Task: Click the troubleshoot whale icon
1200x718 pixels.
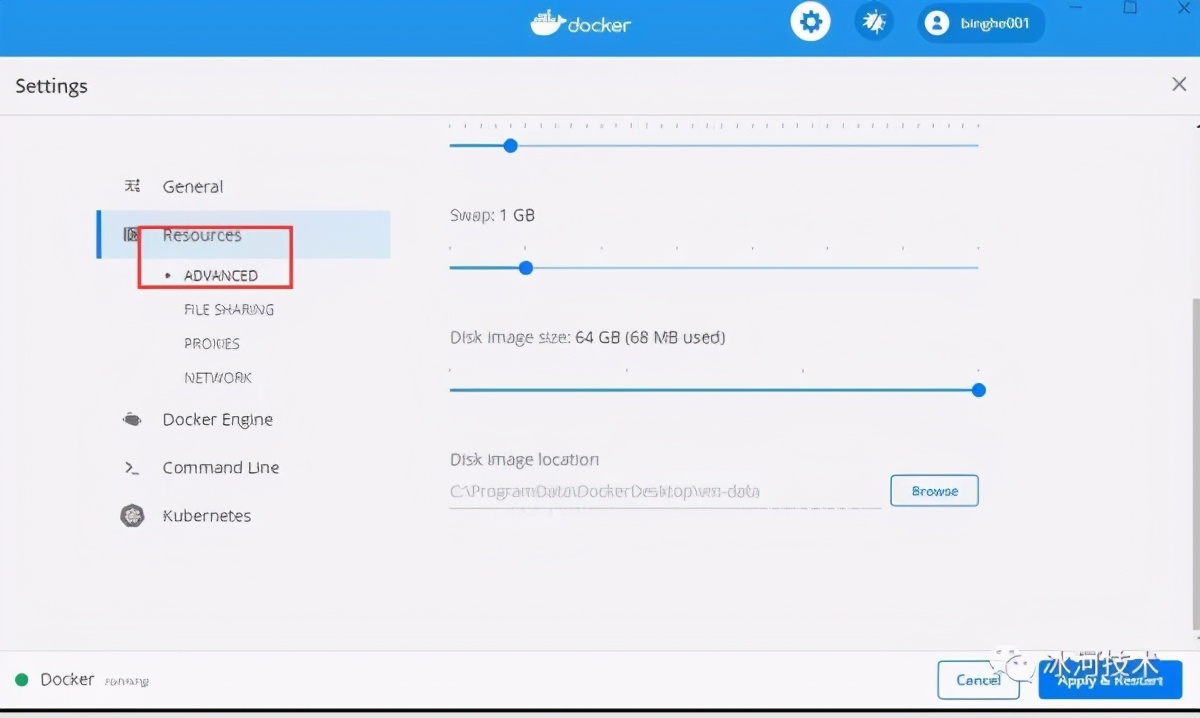Action: (874, 21)
